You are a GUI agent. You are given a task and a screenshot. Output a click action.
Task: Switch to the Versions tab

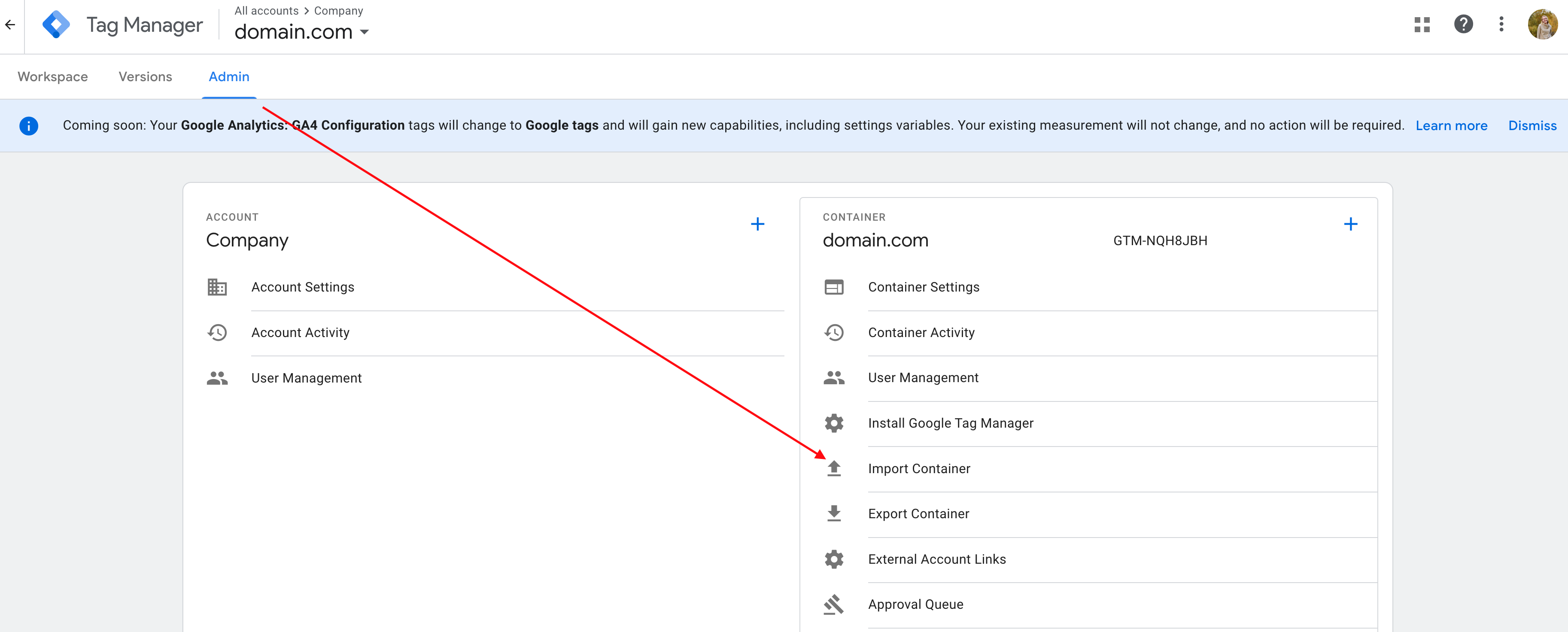pos(145,77)
